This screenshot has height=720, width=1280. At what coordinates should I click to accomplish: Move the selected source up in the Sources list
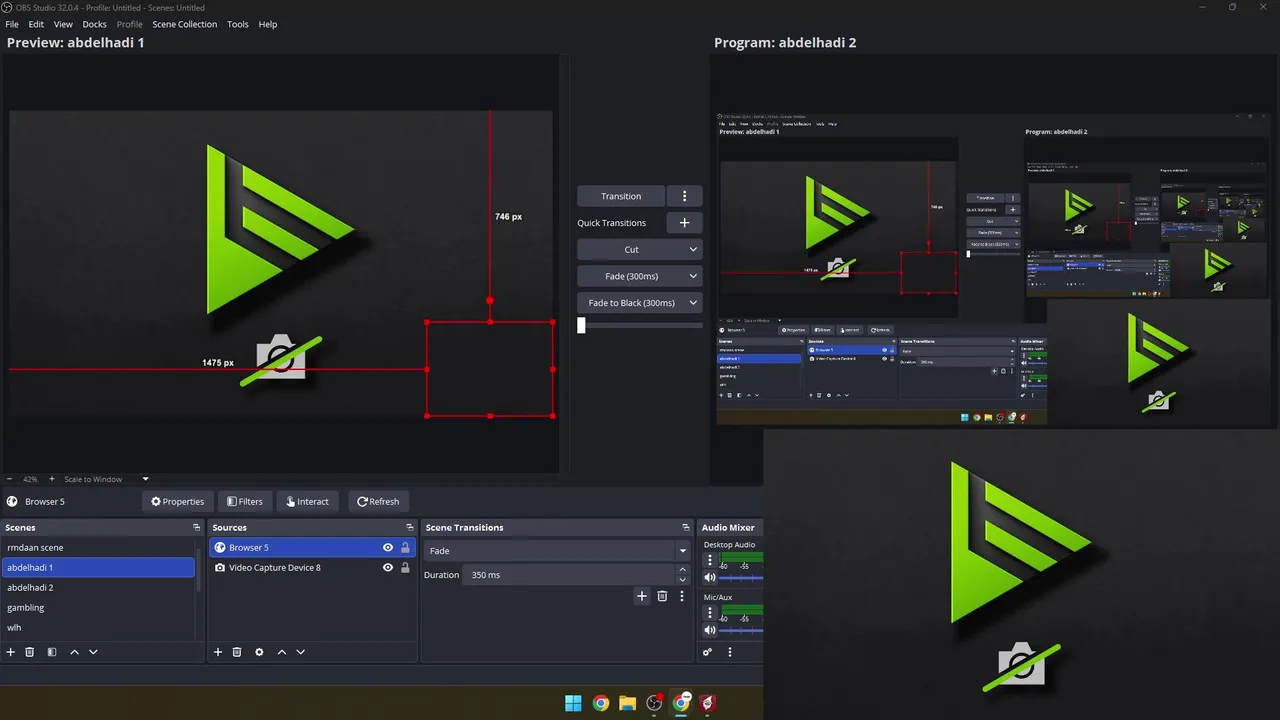pyautogui.click(x=282, y=652)
